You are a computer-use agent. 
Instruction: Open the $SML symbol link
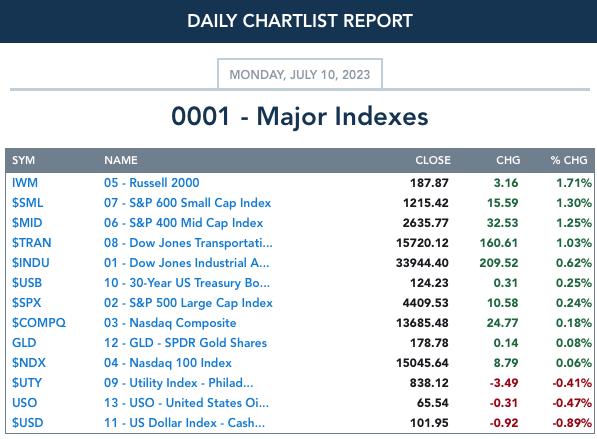tap(27, 203)
